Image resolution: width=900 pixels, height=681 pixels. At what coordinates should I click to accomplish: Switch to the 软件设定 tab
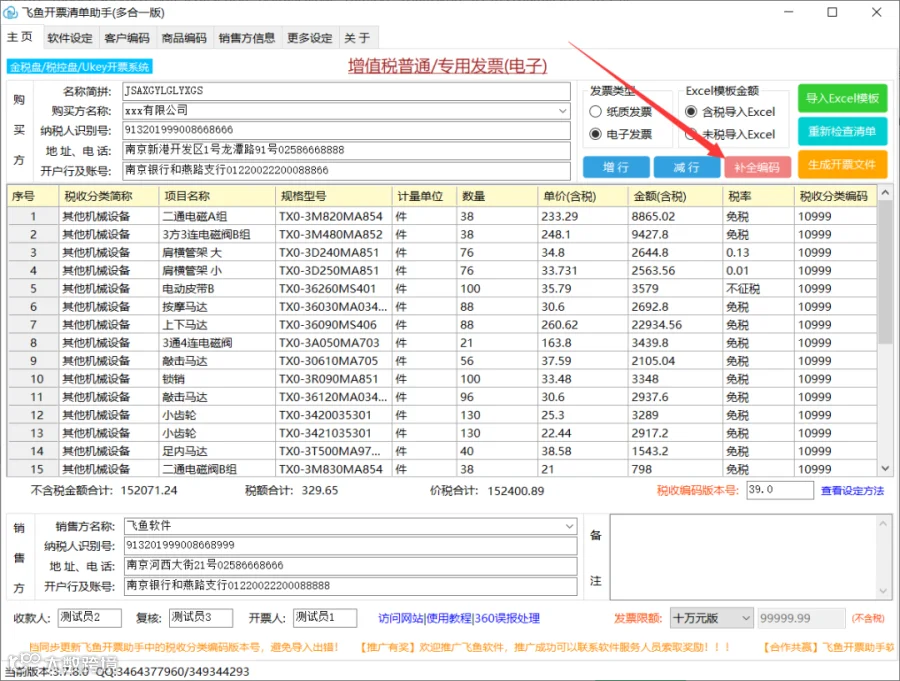[70, 38]
